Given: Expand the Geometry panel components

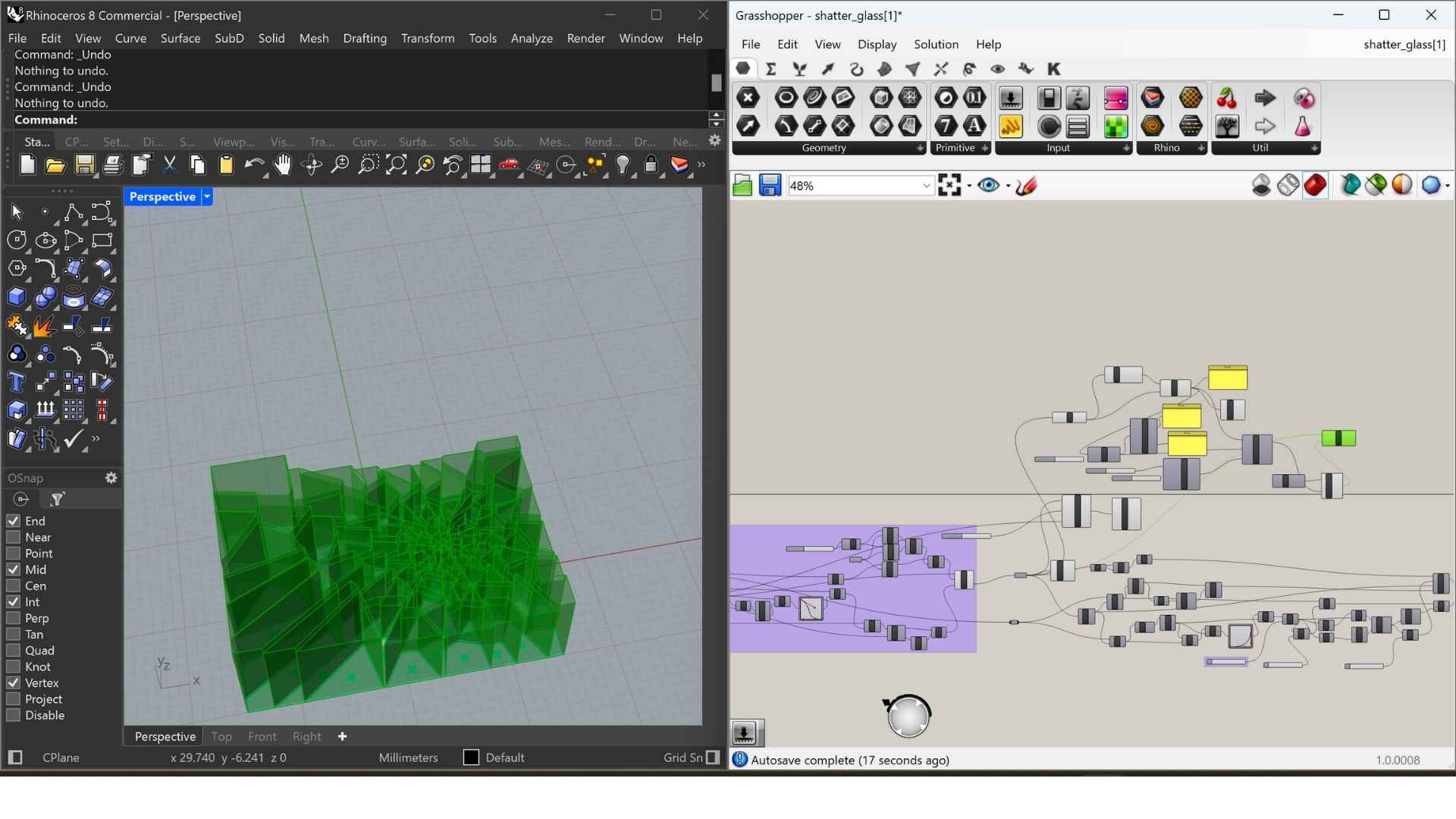Looking at the screenshot, I should point(921,149).
